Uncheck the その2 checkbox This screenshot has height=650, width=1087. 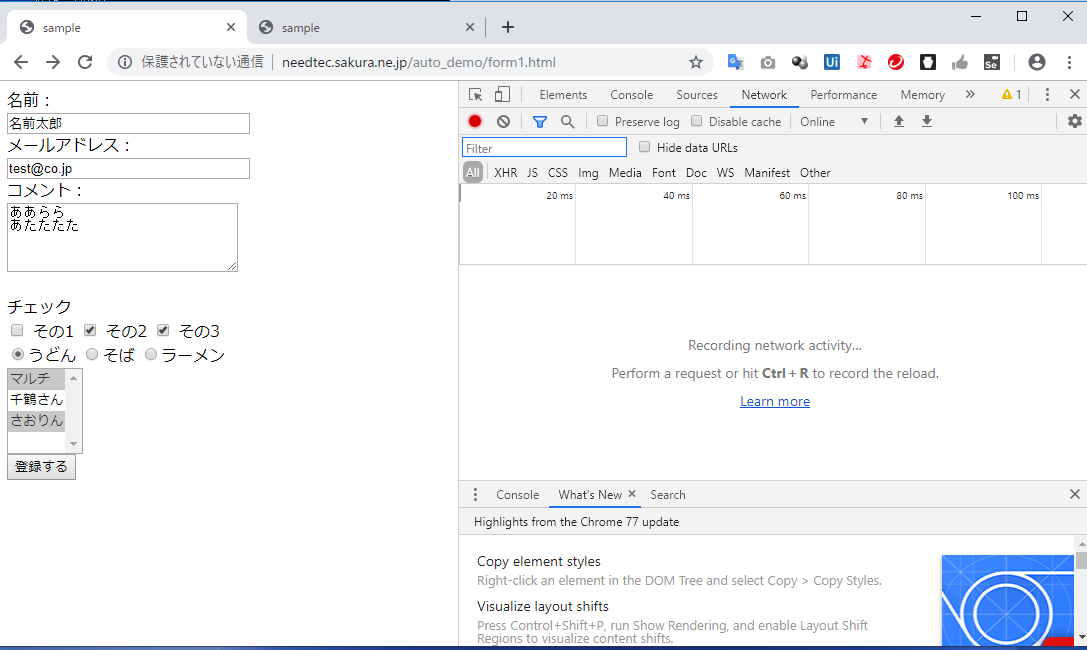90,330
